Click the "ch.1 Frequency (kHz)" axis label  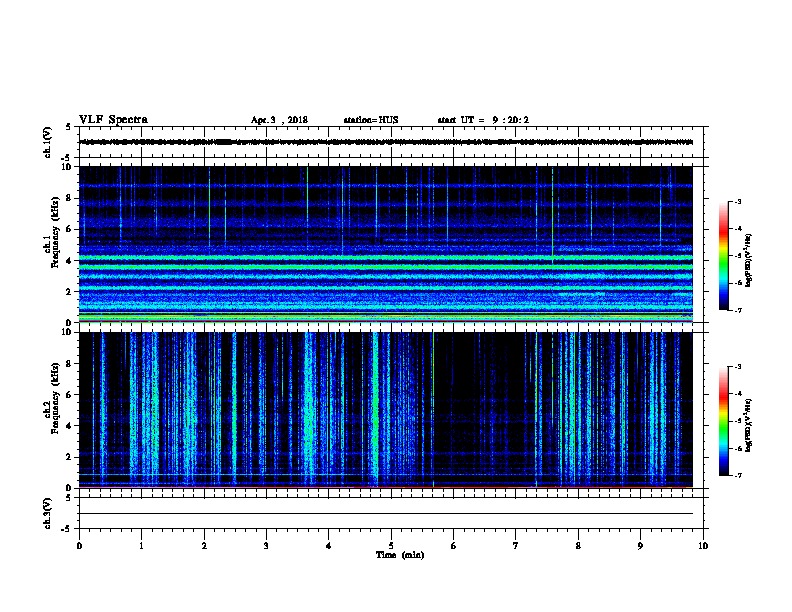point(52,232)
